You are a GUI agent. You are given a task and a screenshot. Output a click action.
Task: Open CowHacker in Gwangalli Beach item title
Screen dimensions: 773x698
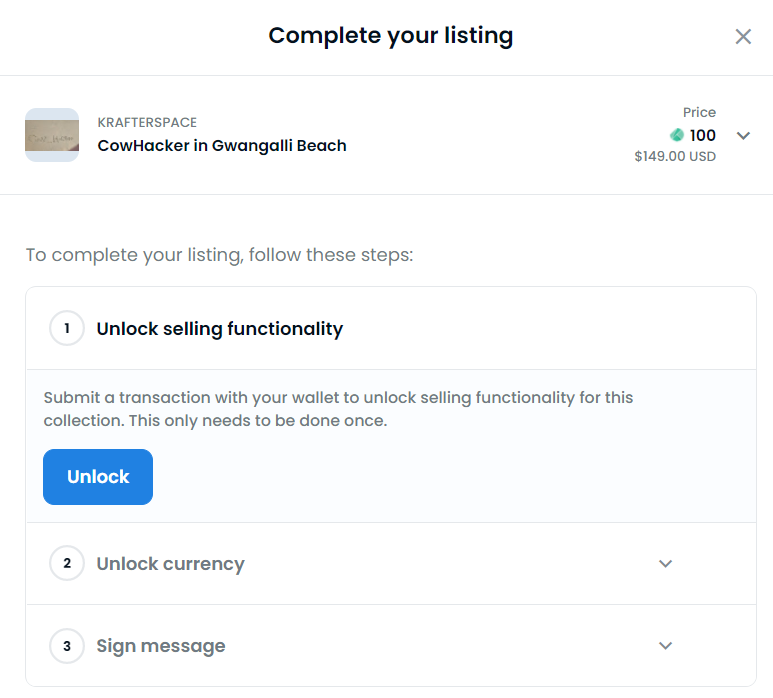(221, 145)
